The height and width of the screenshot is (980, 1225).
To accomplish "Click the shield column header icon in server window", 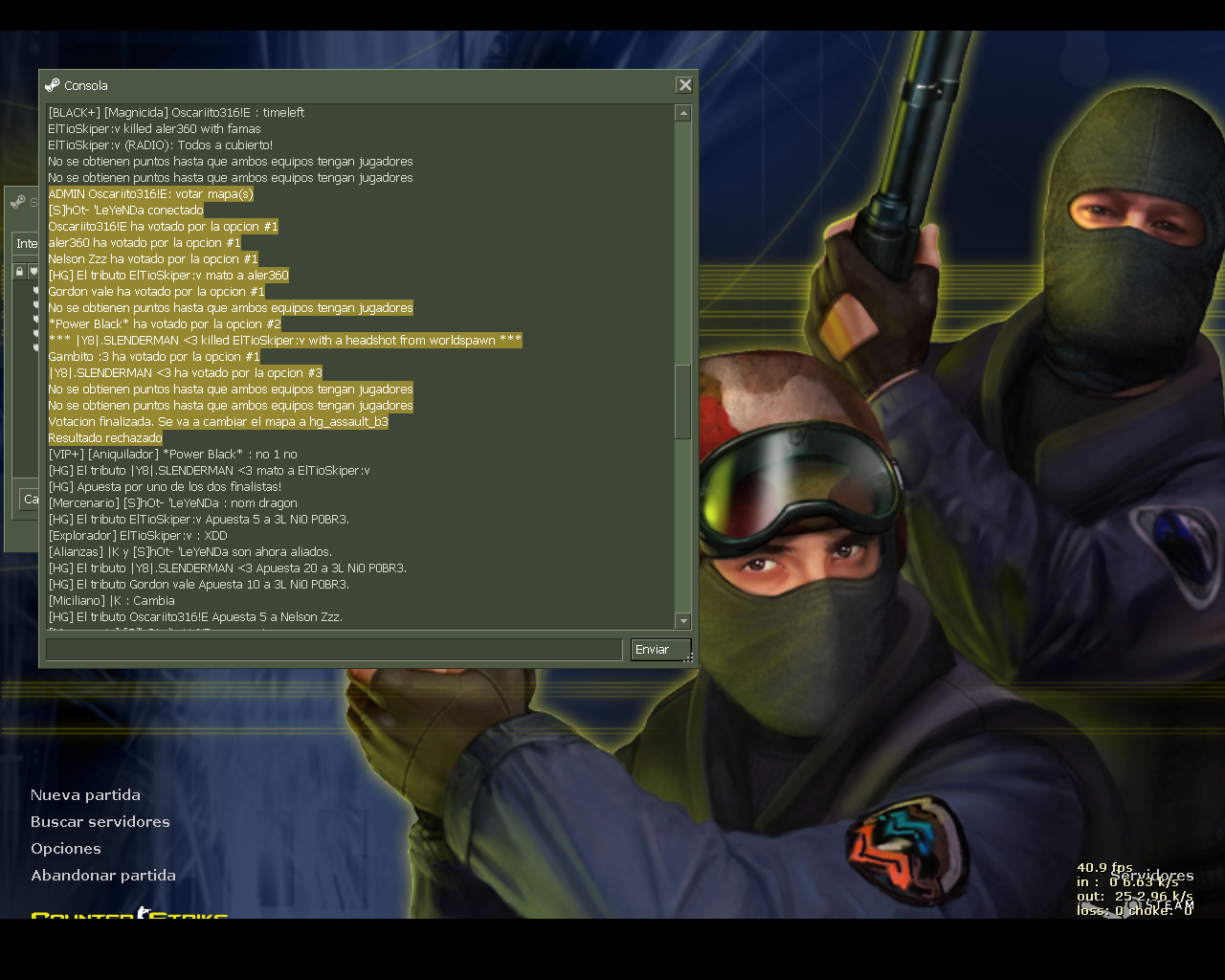I will point(33,272).
